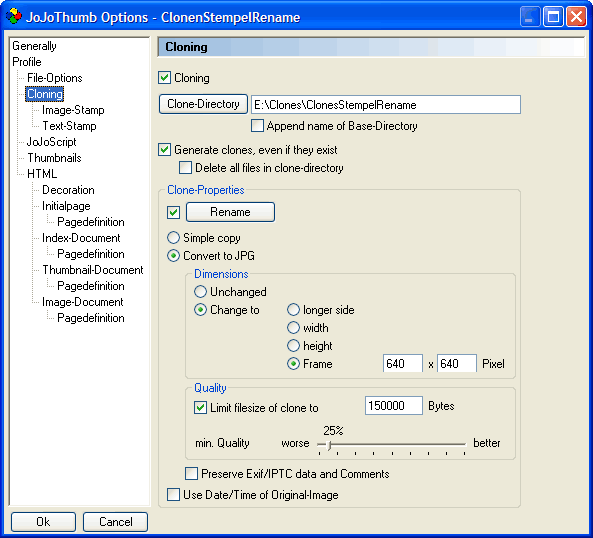
Task: Select HTML in the tree
Action: pos(42,174)
